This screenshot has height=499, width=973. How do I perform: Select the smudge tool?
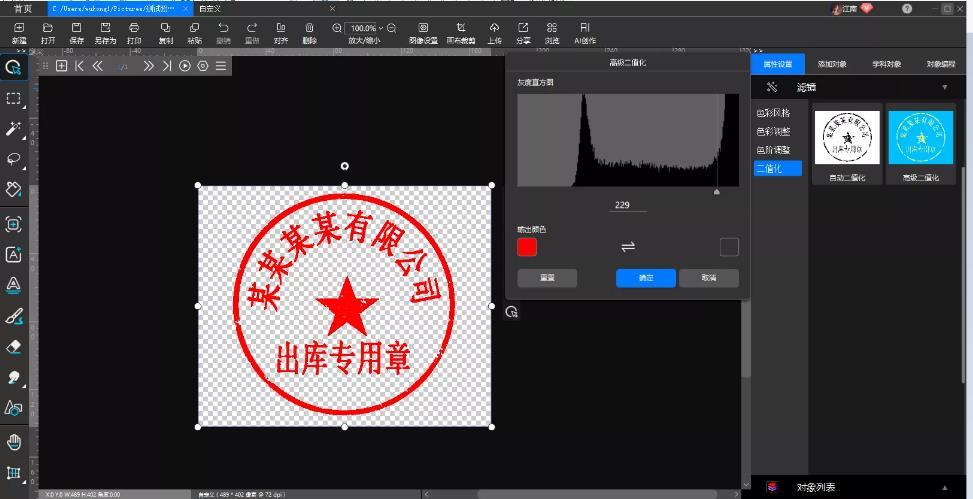[x=14, y=377]
